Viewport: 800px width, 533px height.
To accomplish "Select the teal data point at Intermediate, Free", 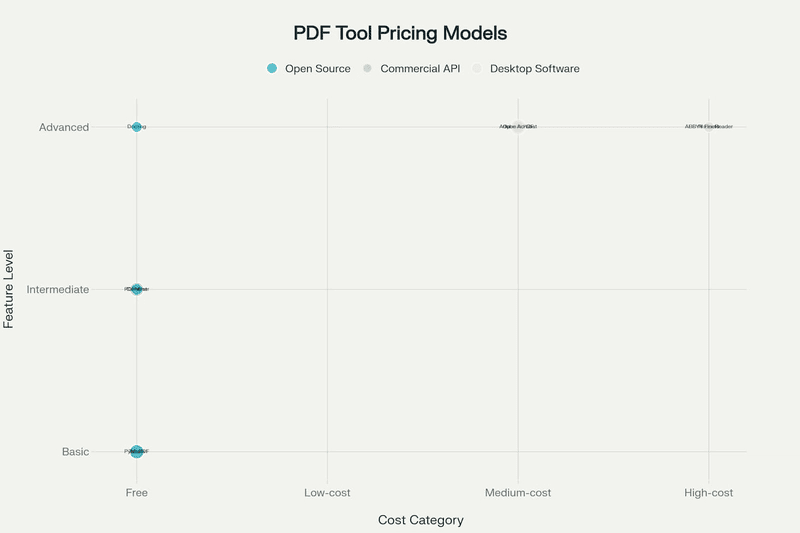I will [137, 289].
